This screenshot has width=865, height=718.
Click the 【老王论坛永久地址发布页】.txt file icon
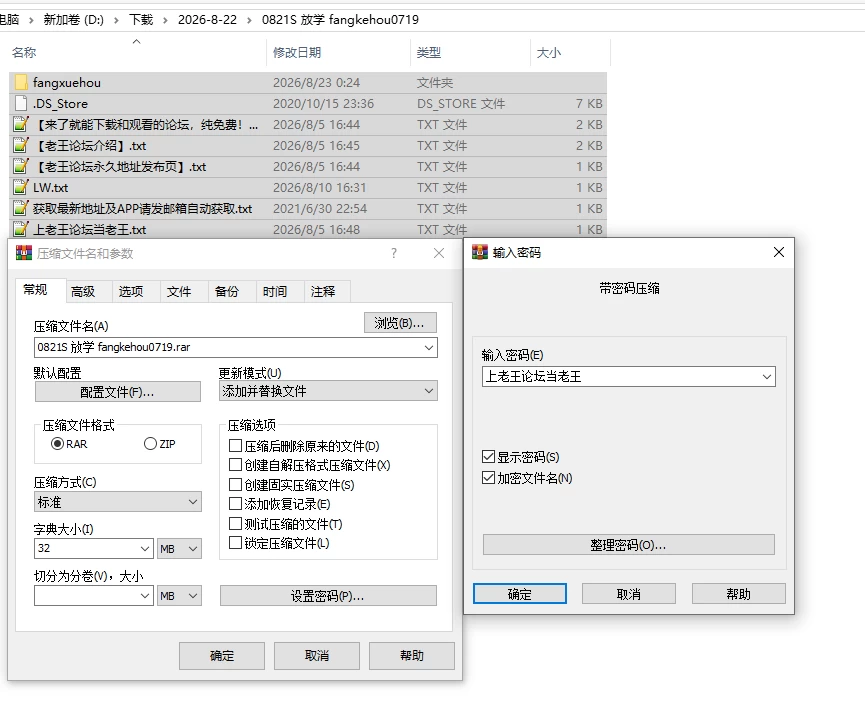click(21, 167)
